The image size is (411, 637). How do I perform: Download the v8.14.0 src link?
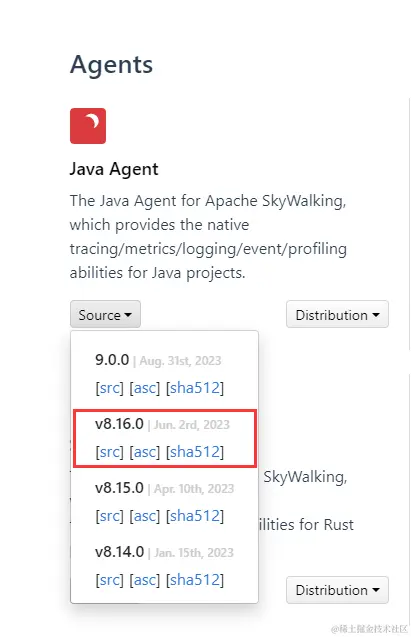[110, 580]
